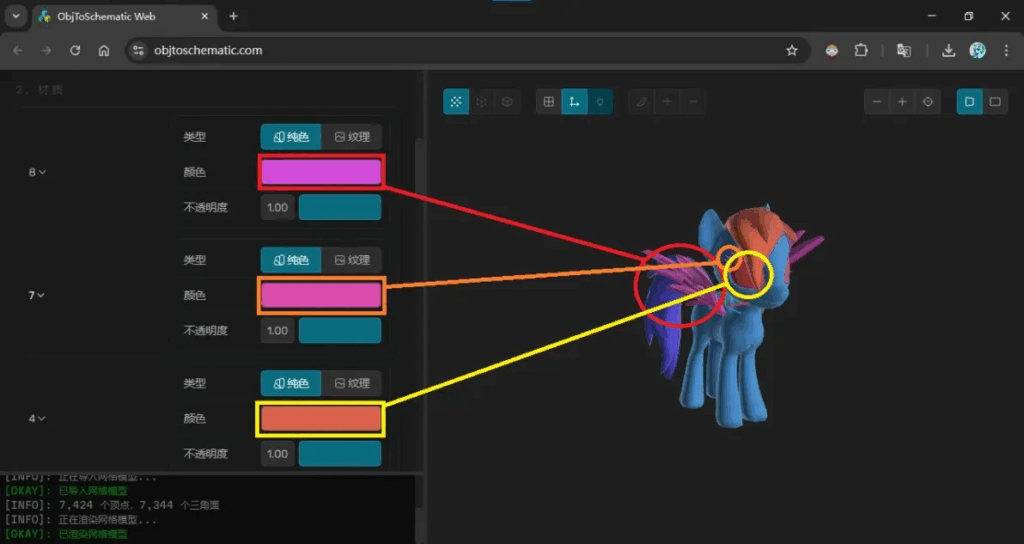Viewport: 1024px width, 544px height.
Task: Zoom out the 3D camera view
Action: click(x=876, y=102)
